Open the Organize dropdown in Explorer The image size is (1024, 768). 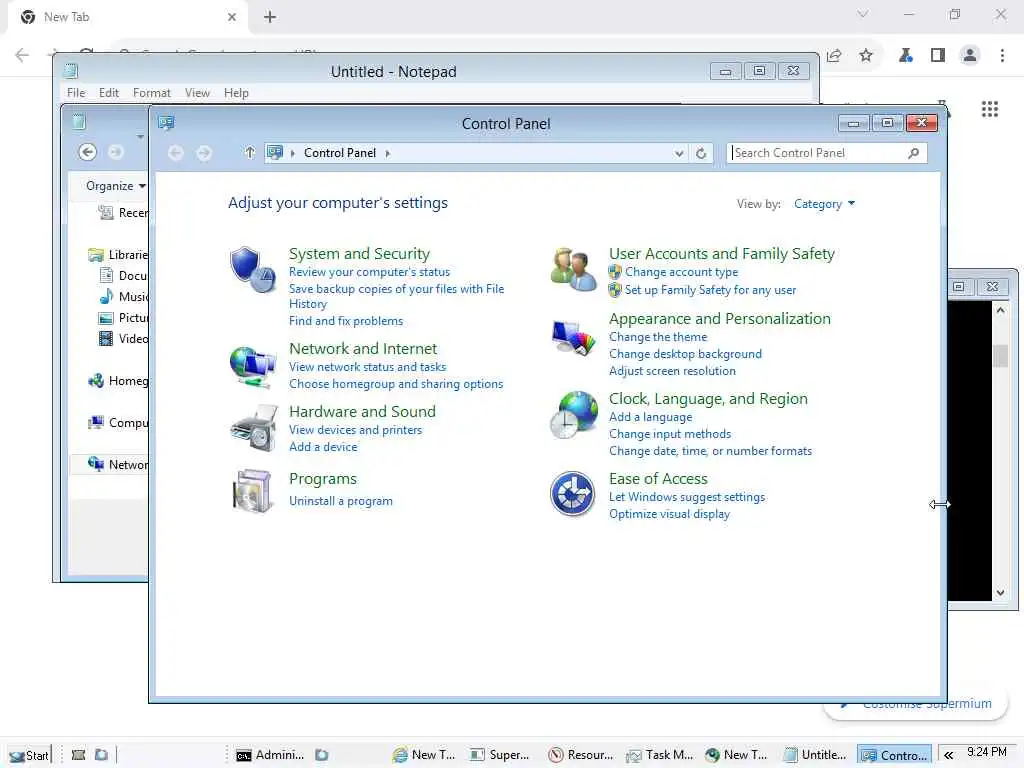[x=116, y=186]
